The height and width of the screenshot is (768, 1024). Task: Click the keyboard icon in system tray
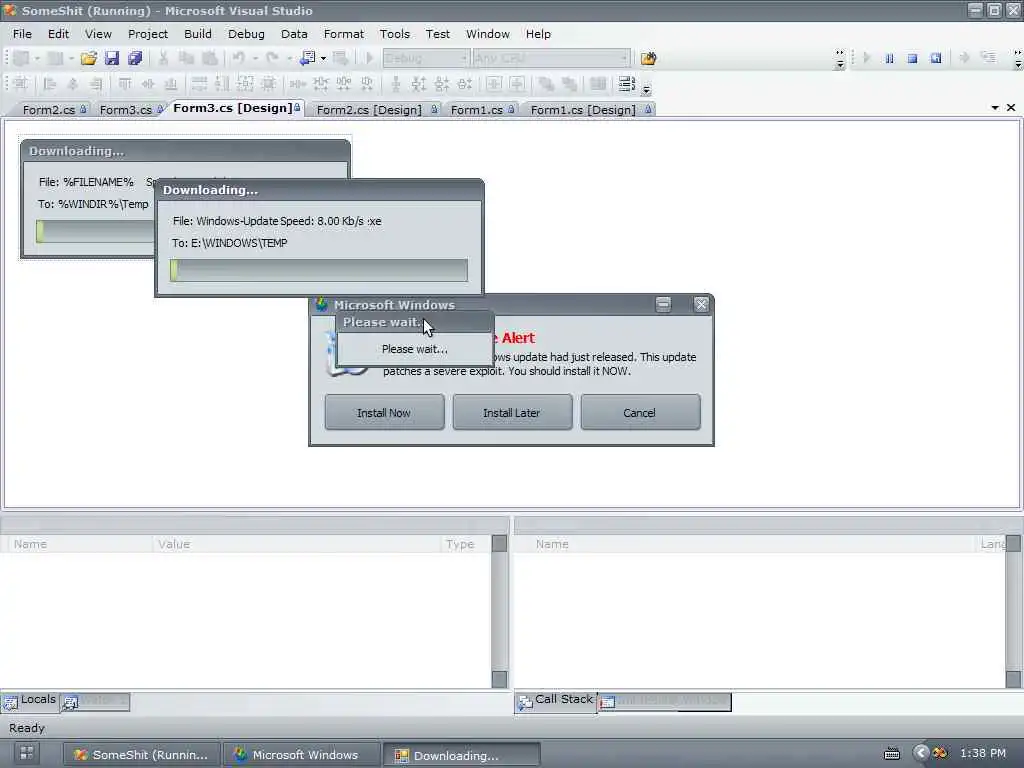click(892, 754)
